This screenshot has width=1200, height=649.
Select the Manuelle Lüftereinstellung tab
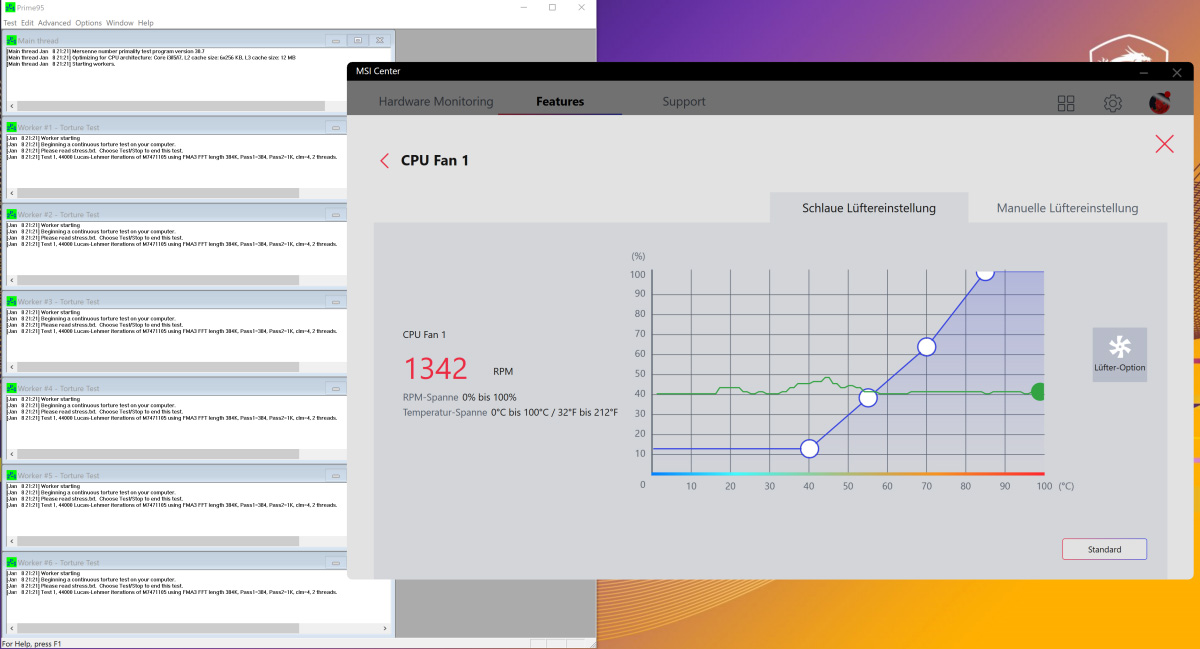(x=1067, y=208)
